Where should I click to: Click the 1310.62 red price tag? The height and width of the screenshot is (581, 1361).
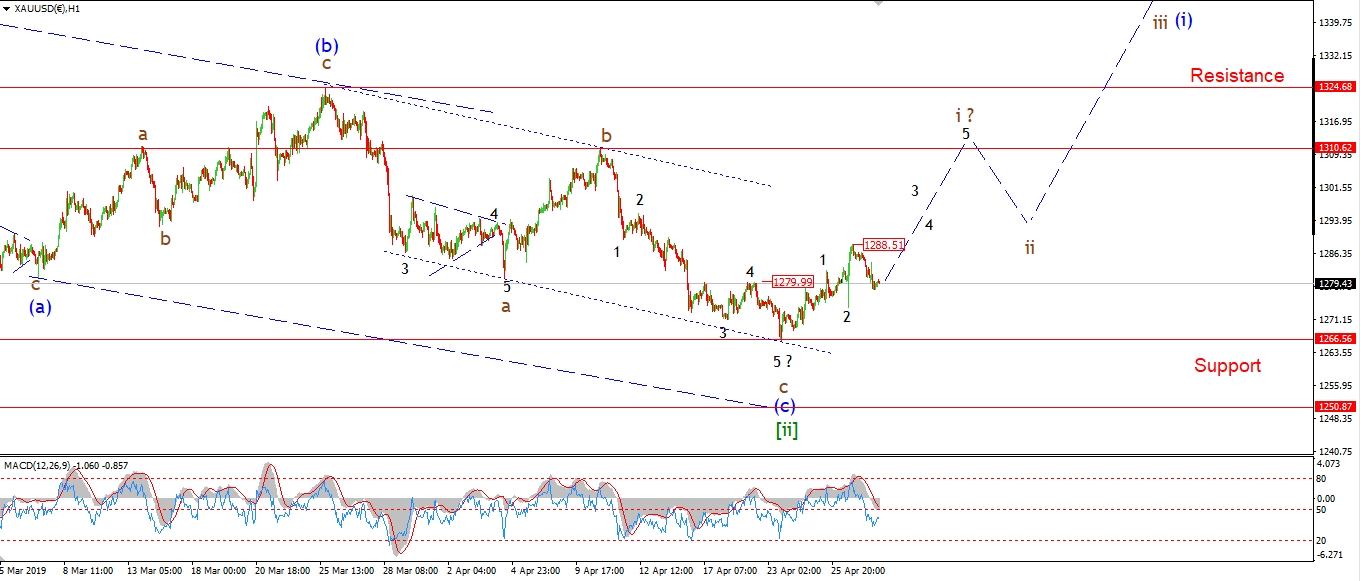coord(1336,148)
